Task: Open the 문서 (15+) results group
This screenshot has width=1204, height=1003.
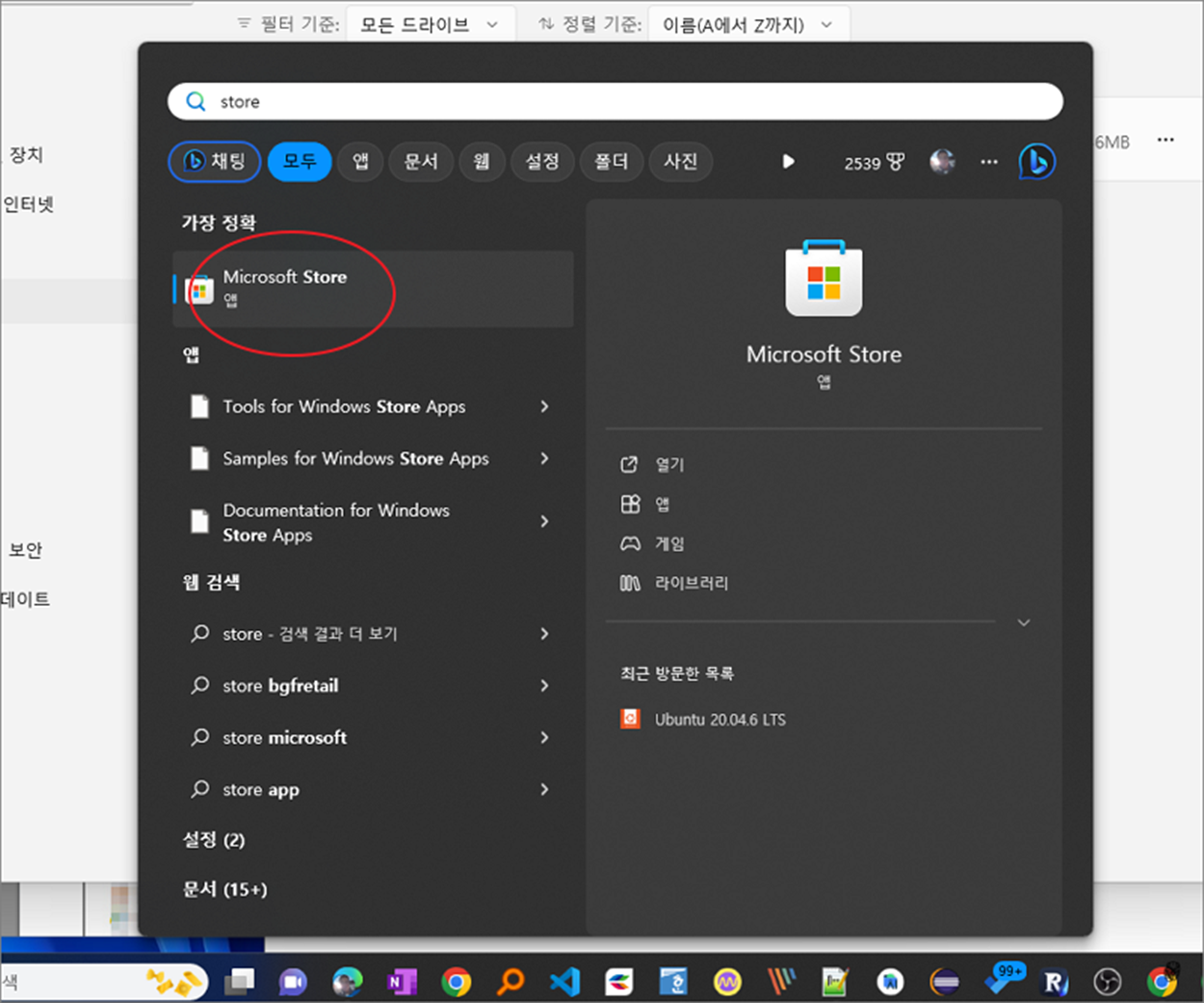Action: tap(224, 889)
